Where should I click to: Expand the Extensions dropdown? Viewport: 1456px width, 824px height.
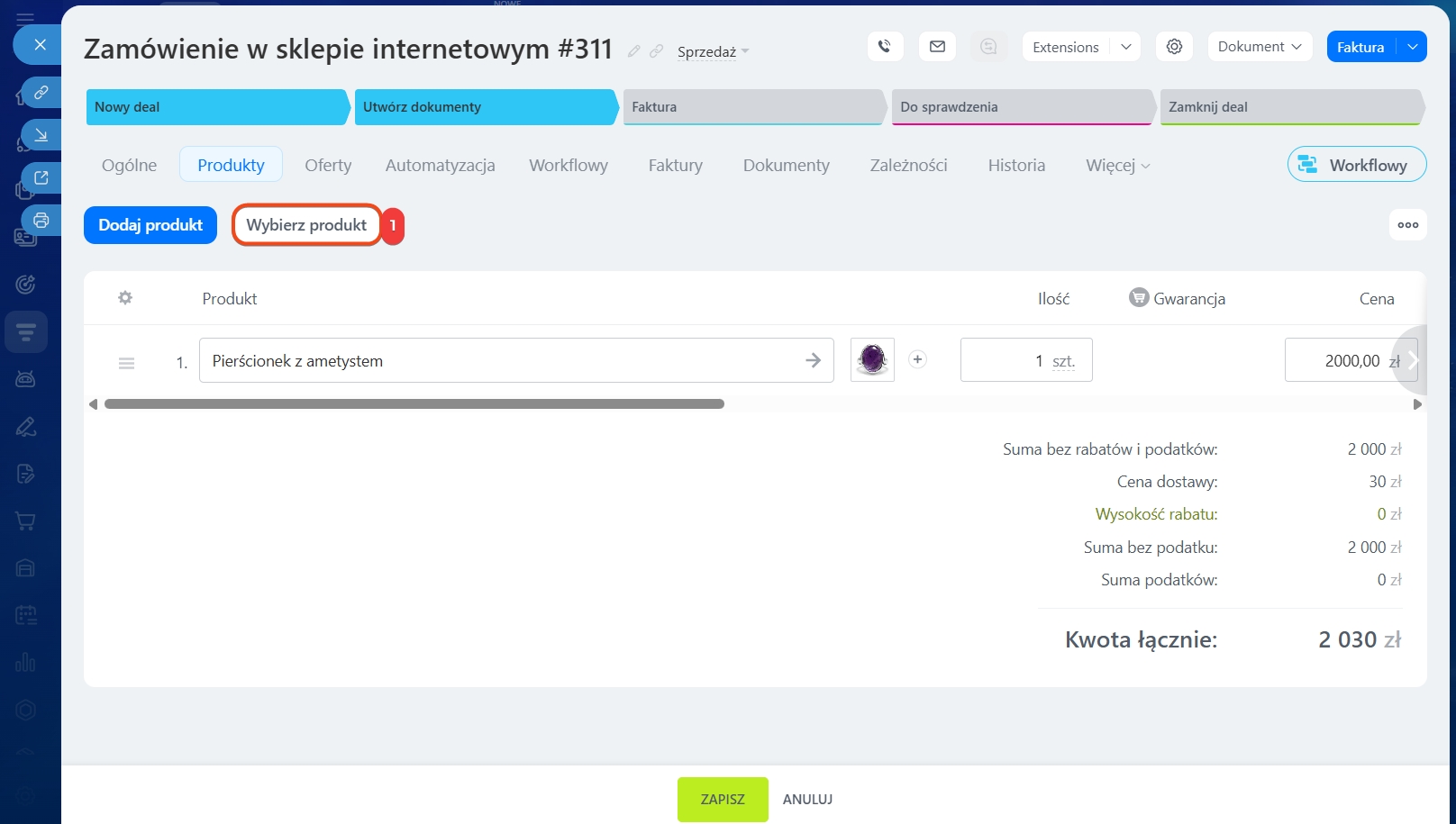(x=1125, y=47)
